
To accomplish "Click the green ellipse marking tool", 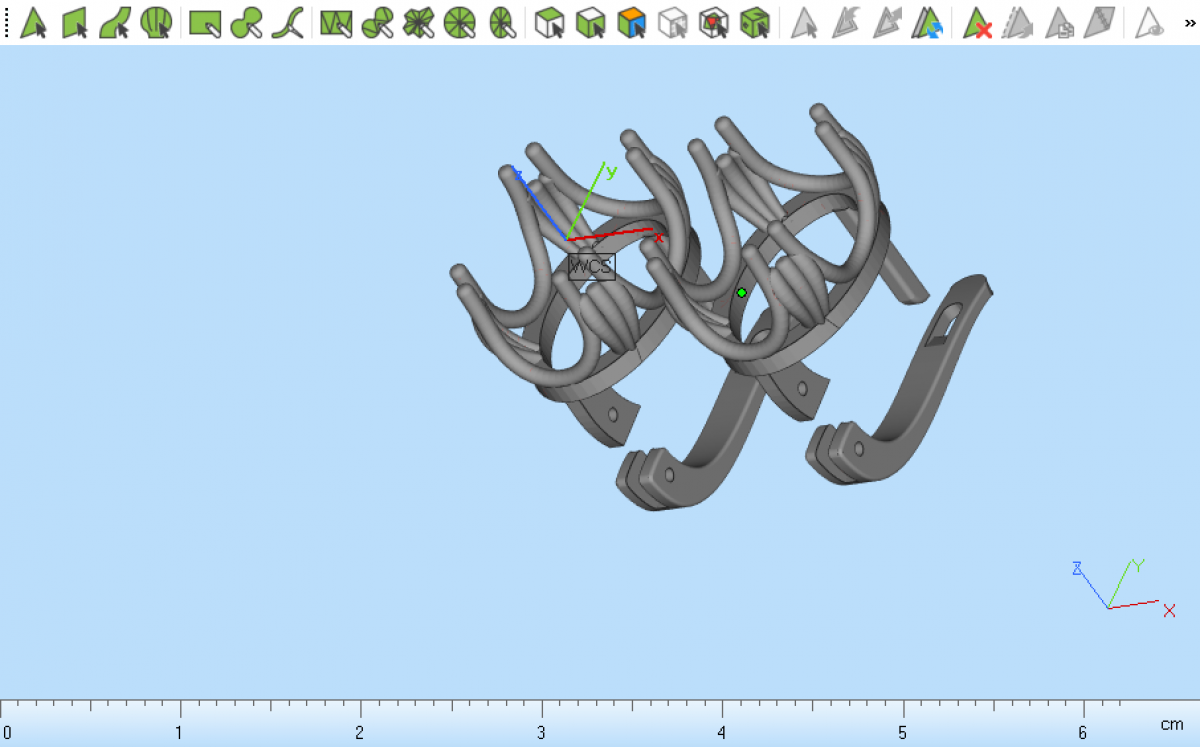I will pos(246,22).
